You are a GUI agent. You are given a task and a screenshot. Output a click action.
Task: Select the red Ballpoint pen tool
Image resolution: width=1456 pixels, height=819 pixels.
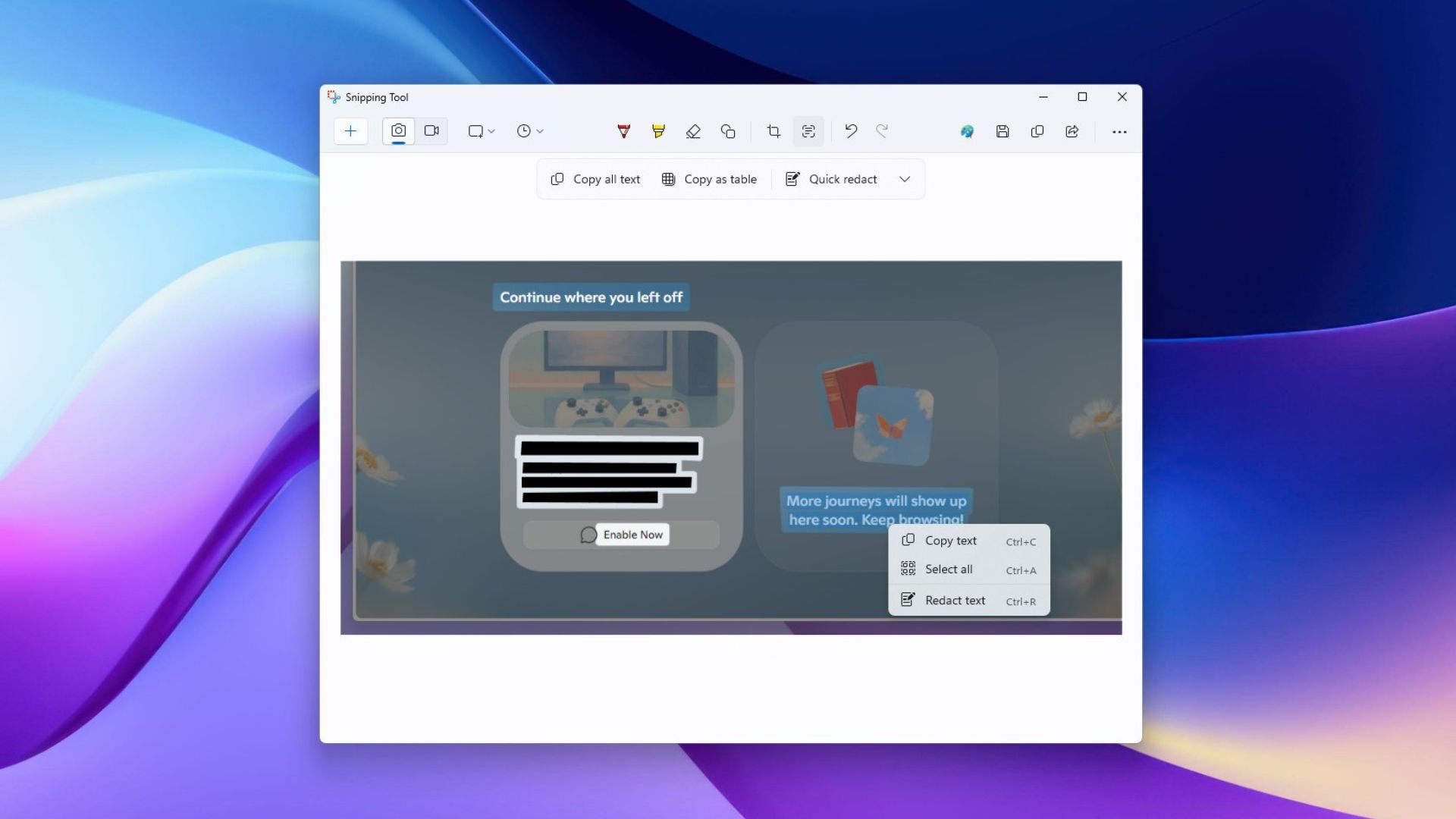[623, 130]
